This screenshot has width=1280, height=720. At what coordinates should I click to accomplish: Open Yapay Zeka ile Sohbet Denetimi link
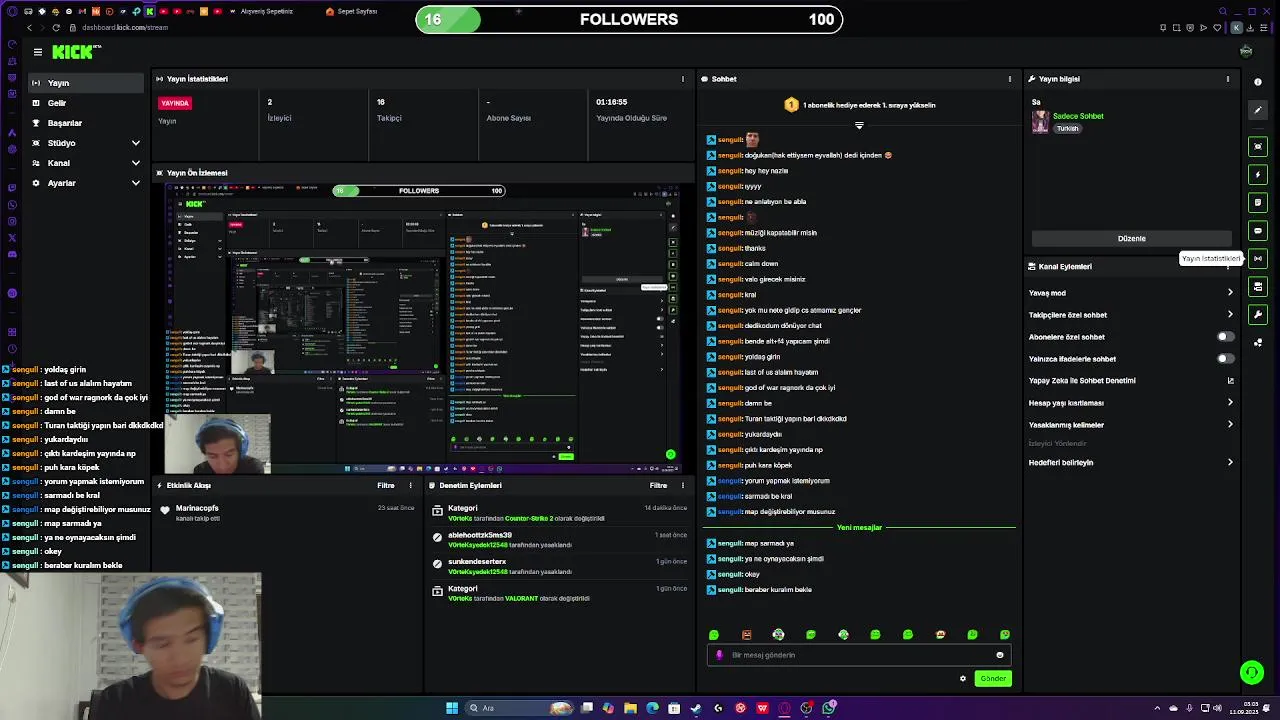[x=1131, y=381]
